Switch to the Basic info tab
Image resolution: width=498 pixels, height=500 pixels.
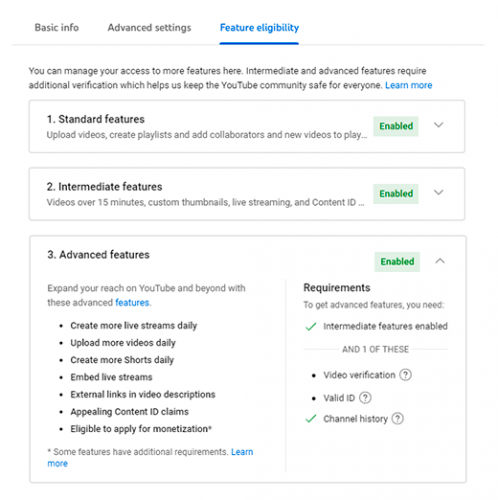point(57,28)
